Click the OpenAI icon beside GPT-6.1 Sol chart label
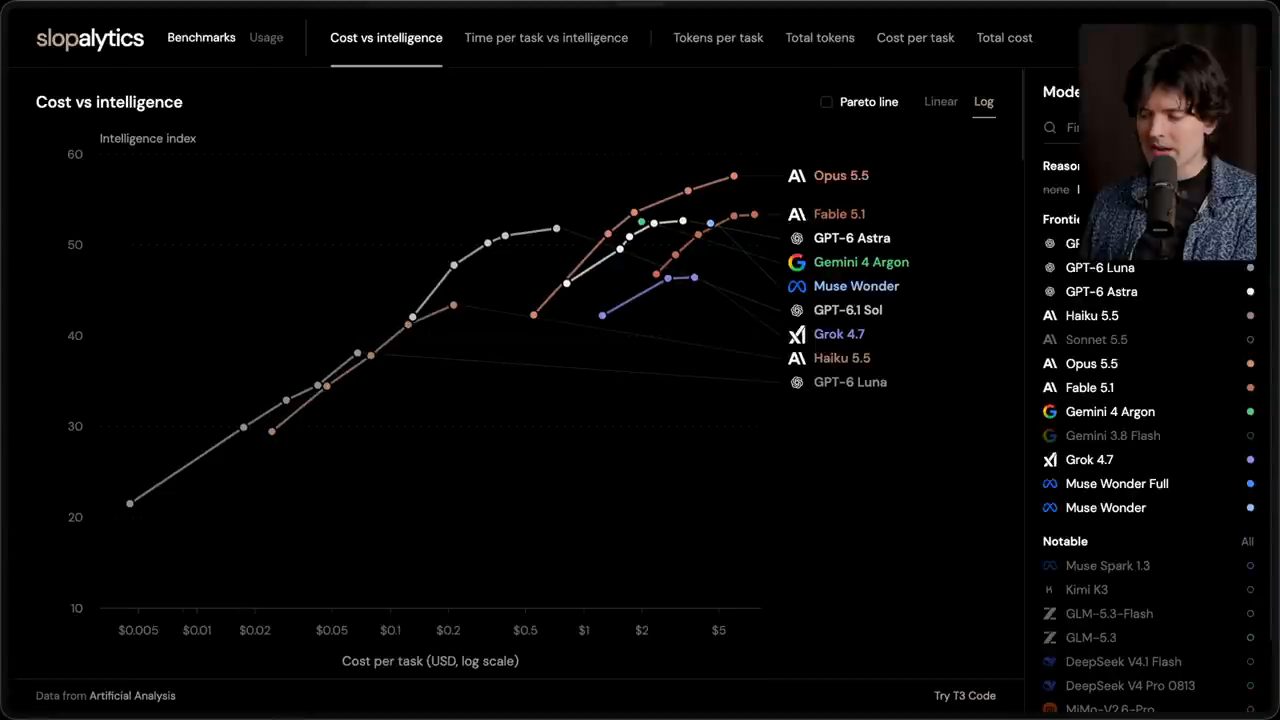1280x720 pixels. click(797, 310)
